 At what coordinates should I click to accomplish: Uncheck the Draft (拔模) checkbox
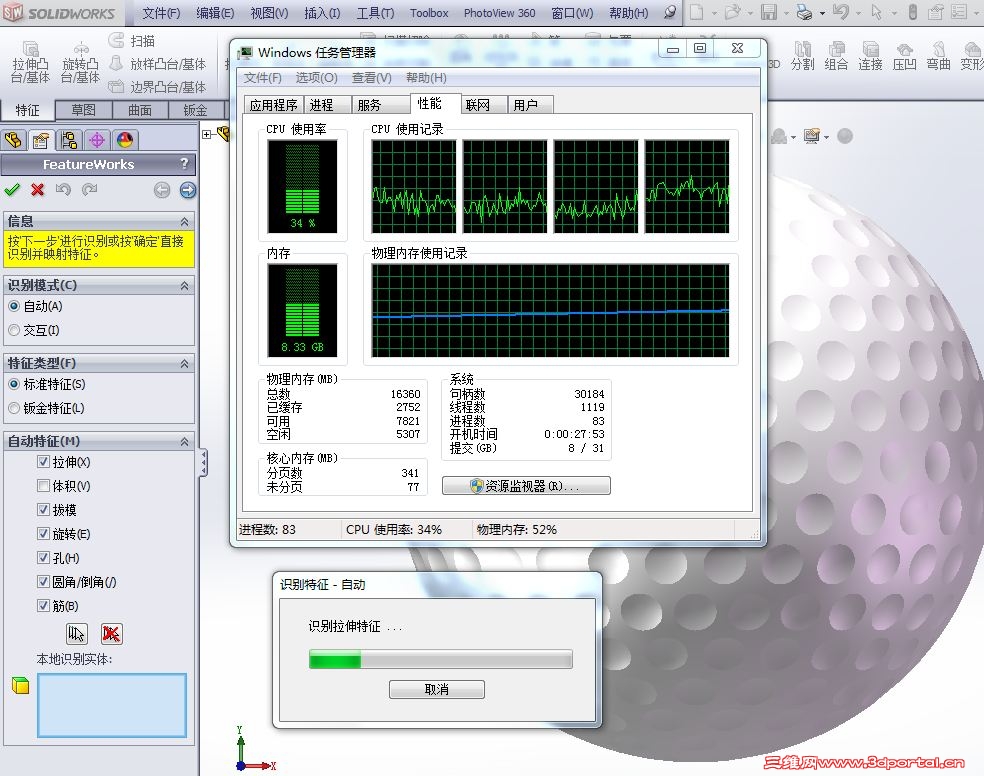(x=43, y=509)
